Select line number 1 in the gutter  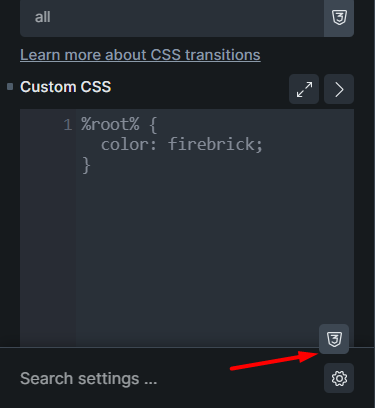68,125
